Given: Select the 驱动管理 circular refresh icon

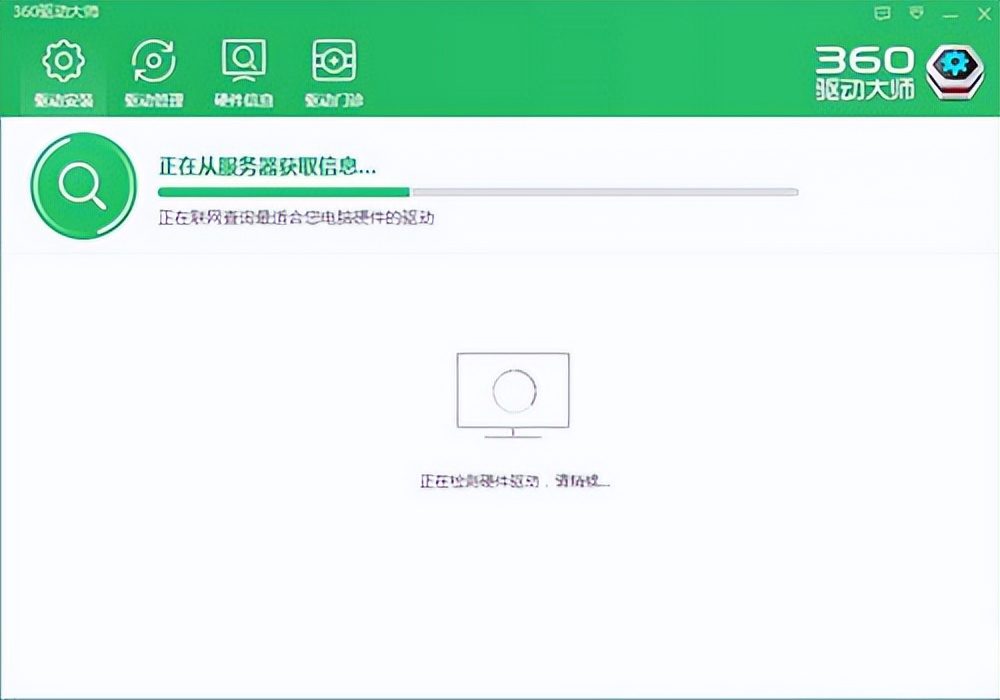Looking at the screenshot, I should coord(152,60).
